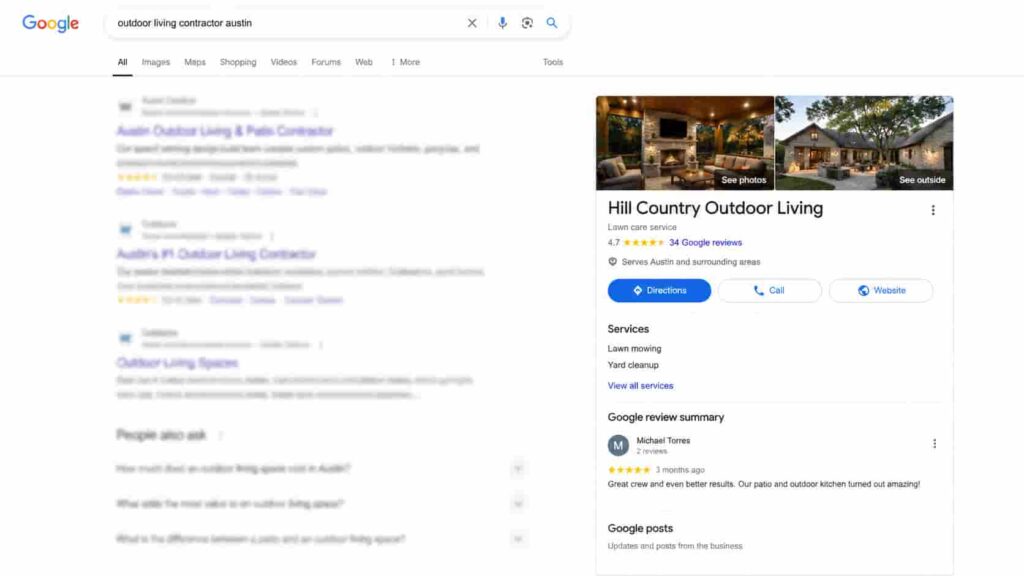The height and width of the screenshot is (576, 1024).
Task: Click the Google review summary heading
Action: click(x=665, y=417)
